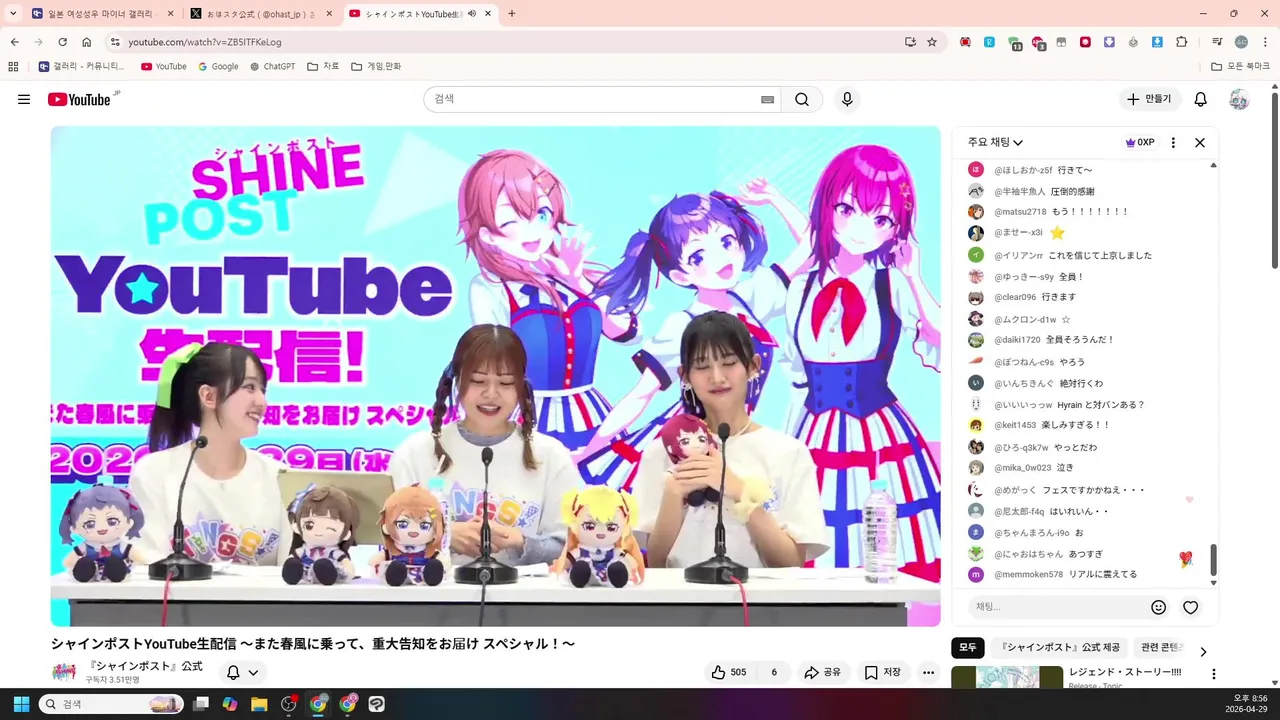Open the Google bookmark

(218, 66)
